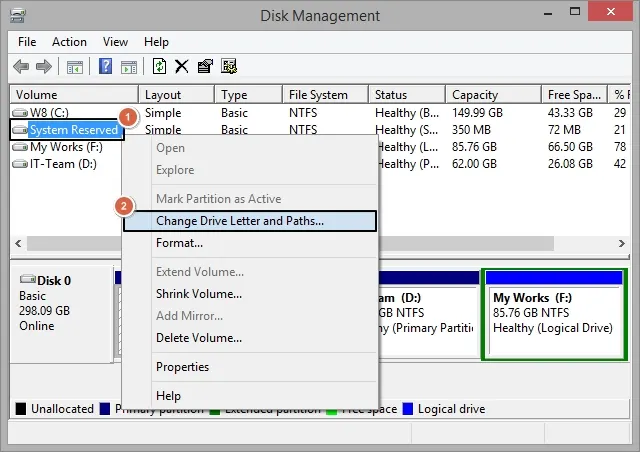Click the 62.00 GB capacity cell
Image resolution: width=640 pixels, height=452 pixels.
click(474, 164)
